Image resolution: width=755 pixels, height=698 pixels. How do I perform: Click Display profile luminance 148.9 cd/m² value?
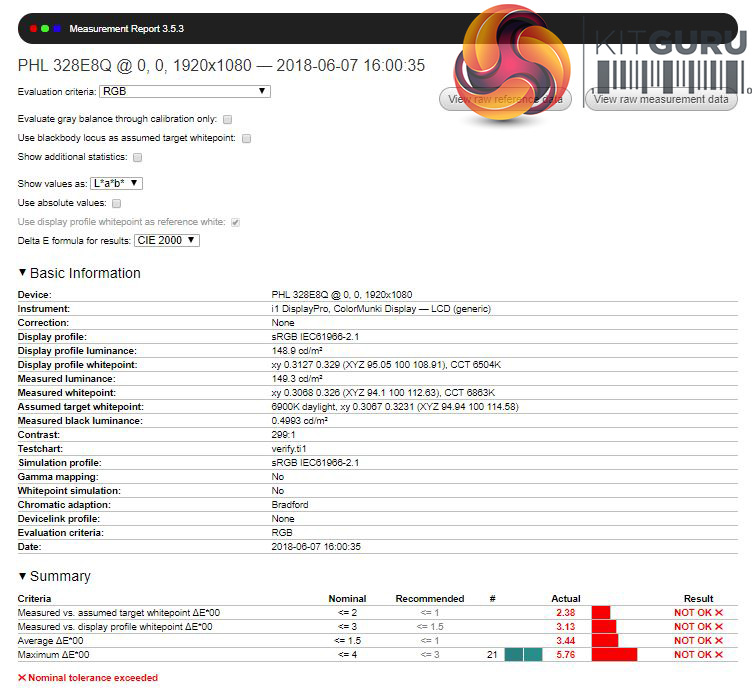(297, 351)
